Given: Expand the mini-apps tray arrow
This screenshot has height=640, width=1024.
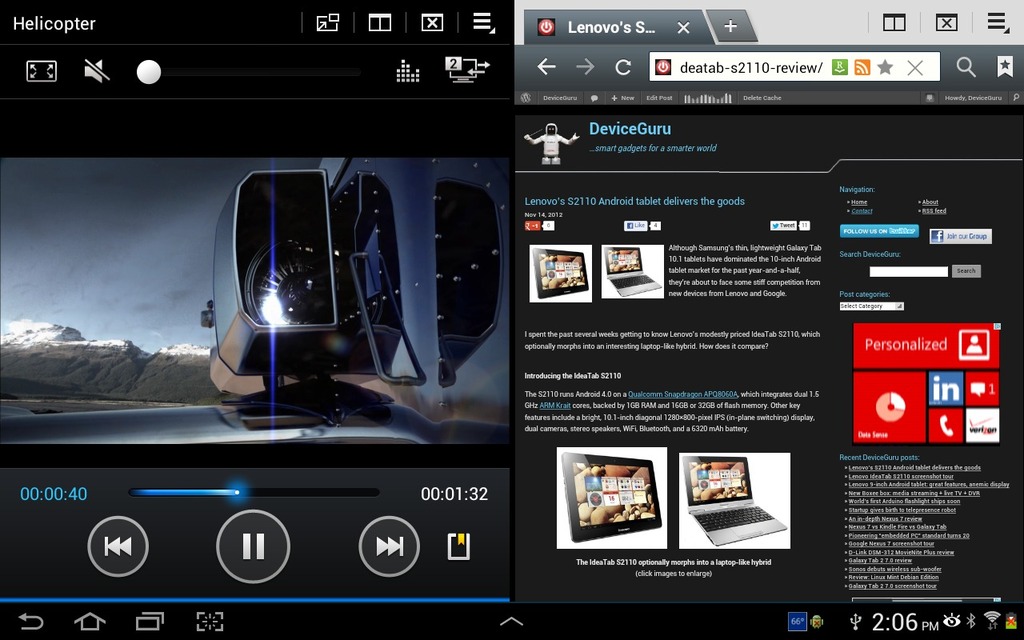Looking at the screenshot, I should point(511,622).
